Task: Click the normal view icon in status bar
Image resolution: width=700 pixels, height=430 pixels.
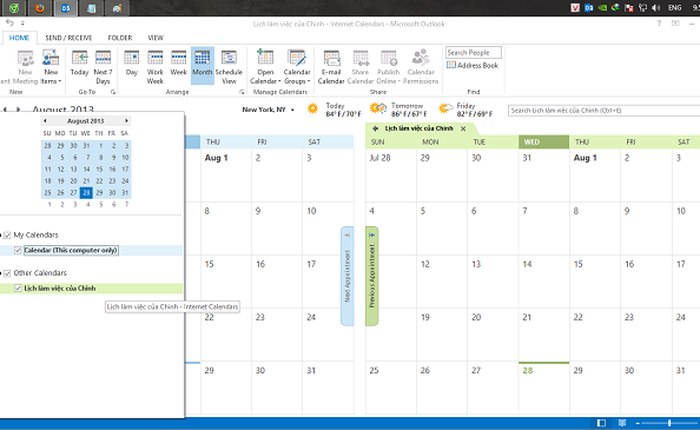Action: pos(601,423)
